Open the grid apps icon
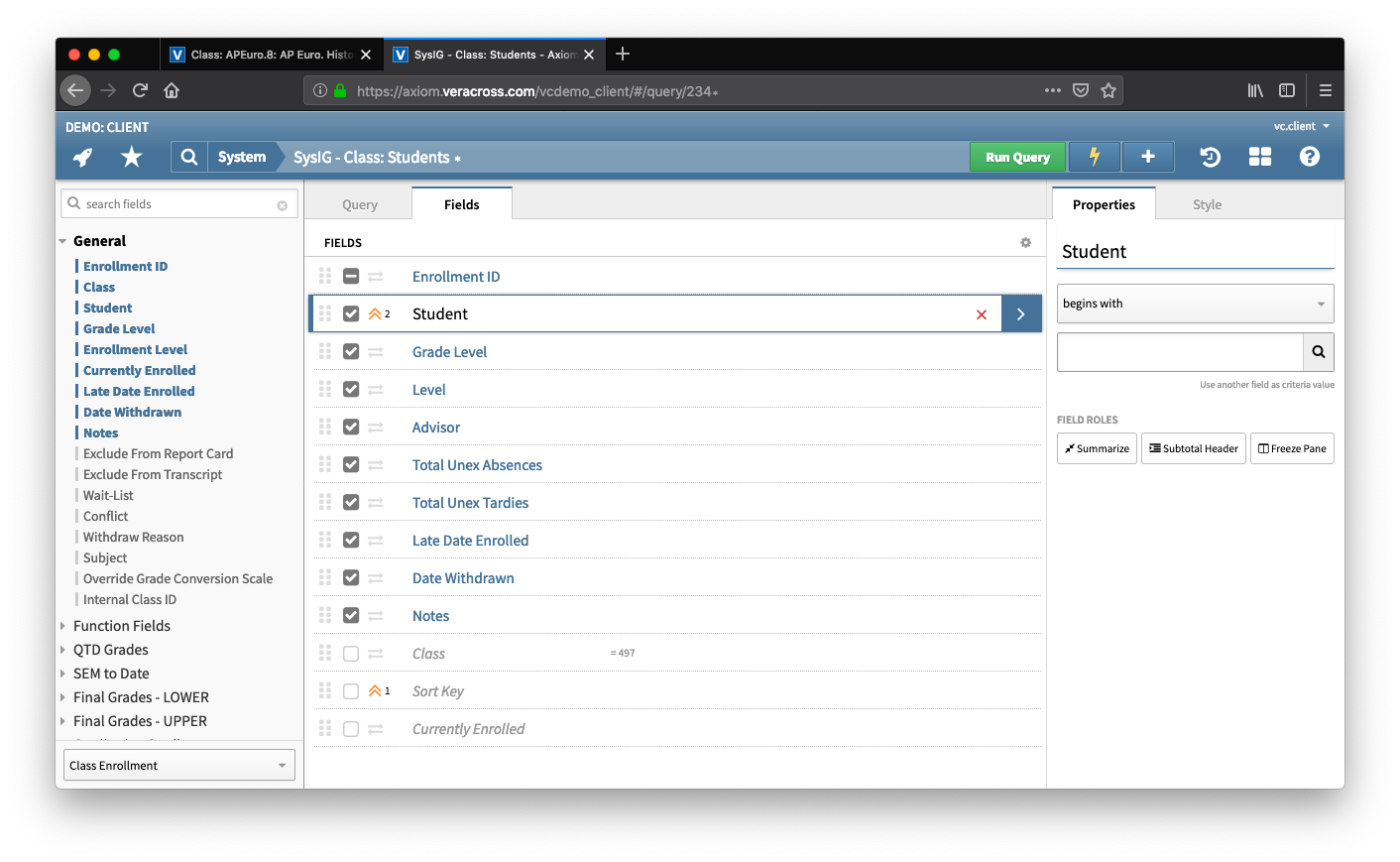1400x862 pixels. coord(1260,157)
